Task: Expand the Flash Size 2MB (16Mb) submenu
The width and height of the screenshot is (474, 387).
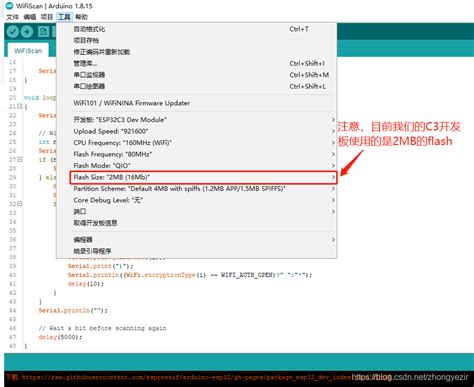Action: (203, 177)
